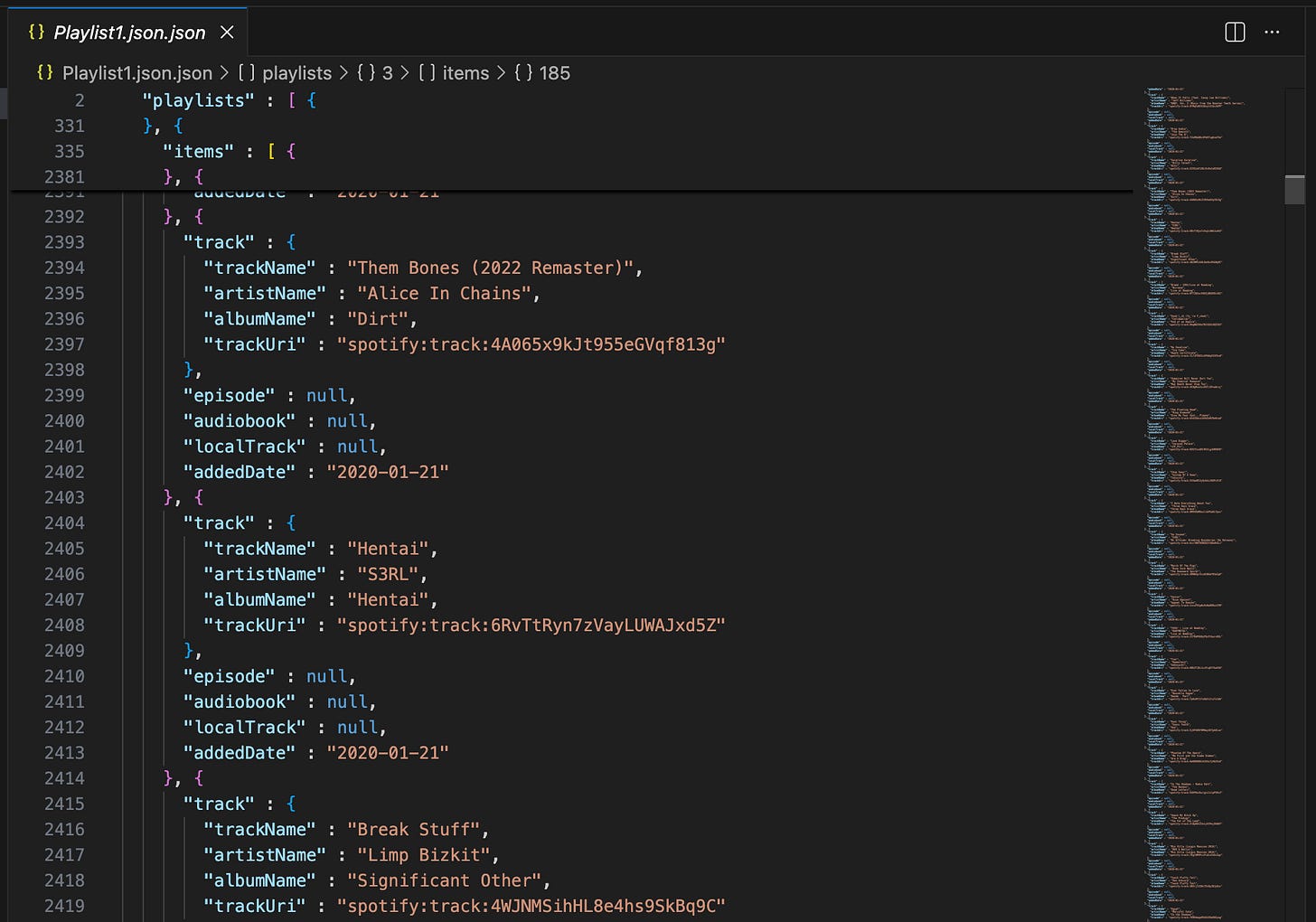
Task: Click sticky scroll line "playlists" : [ {
Action: 230,100
